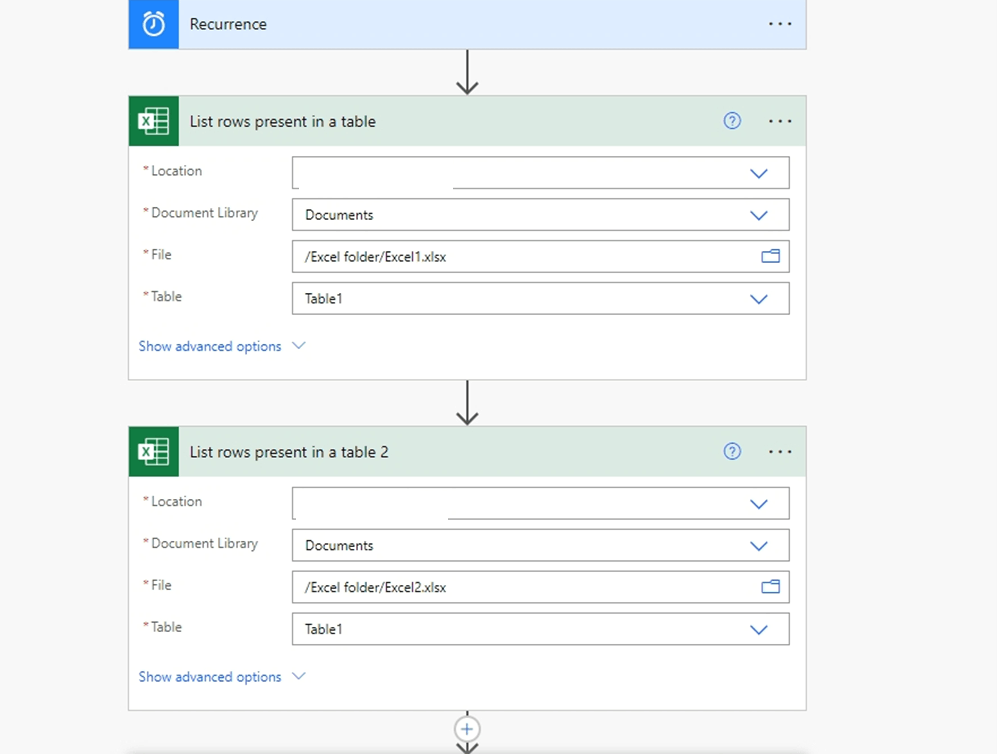Viewport: 997px width, 754px height.
Task: Click the Recurrence trigger clock icon
Action: 153,24
